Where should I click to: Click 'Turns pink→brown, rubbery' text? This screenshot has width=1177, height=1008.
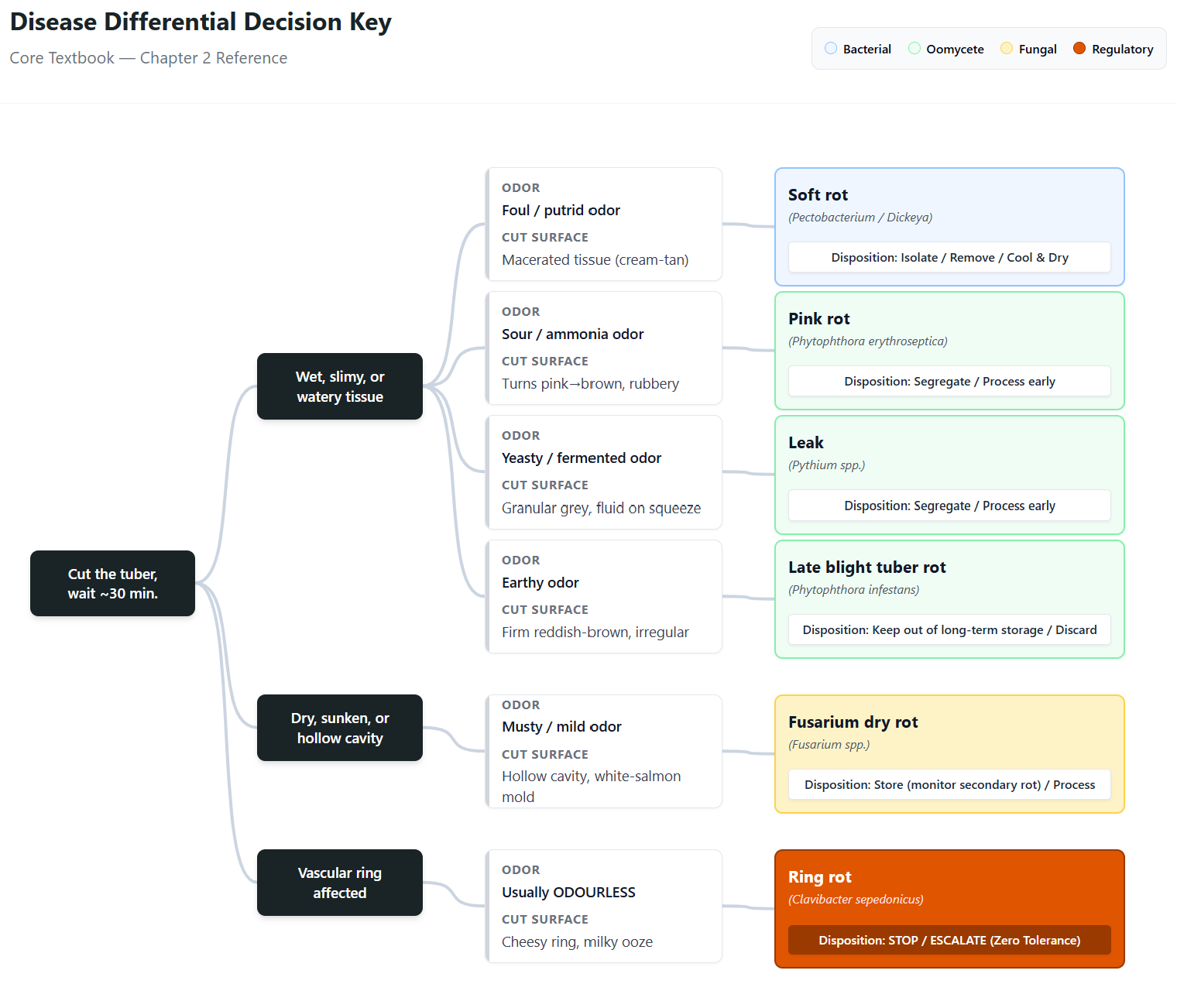(x=590, y=384)
